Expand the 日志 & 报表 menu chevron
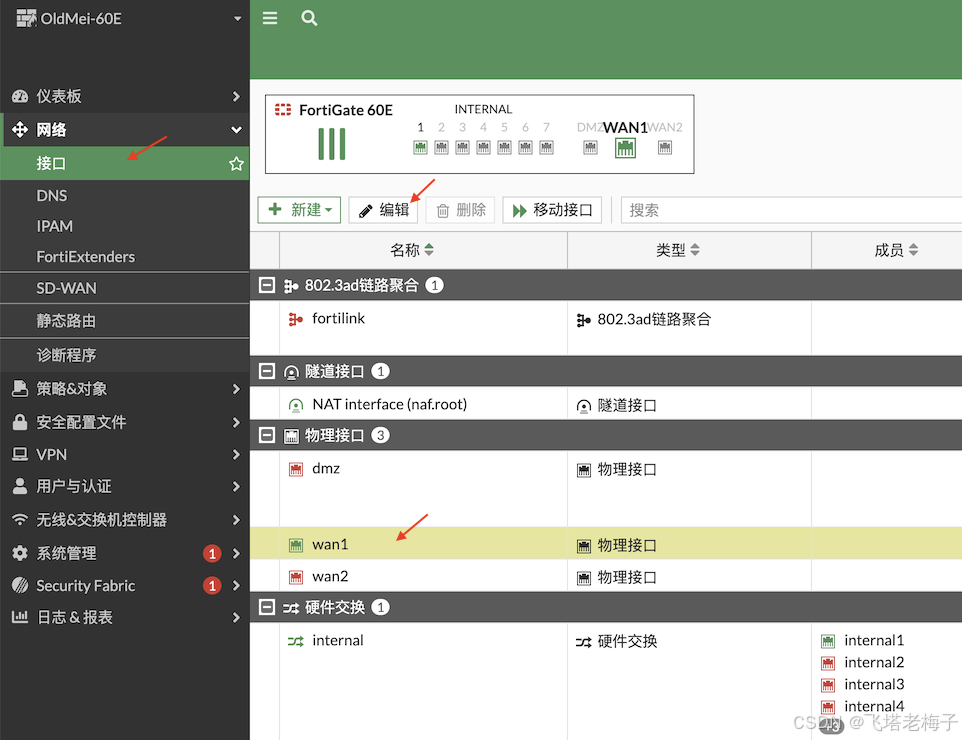Image resolution: width=962 pixels, height=740 pixels. [x=236, y=617]
